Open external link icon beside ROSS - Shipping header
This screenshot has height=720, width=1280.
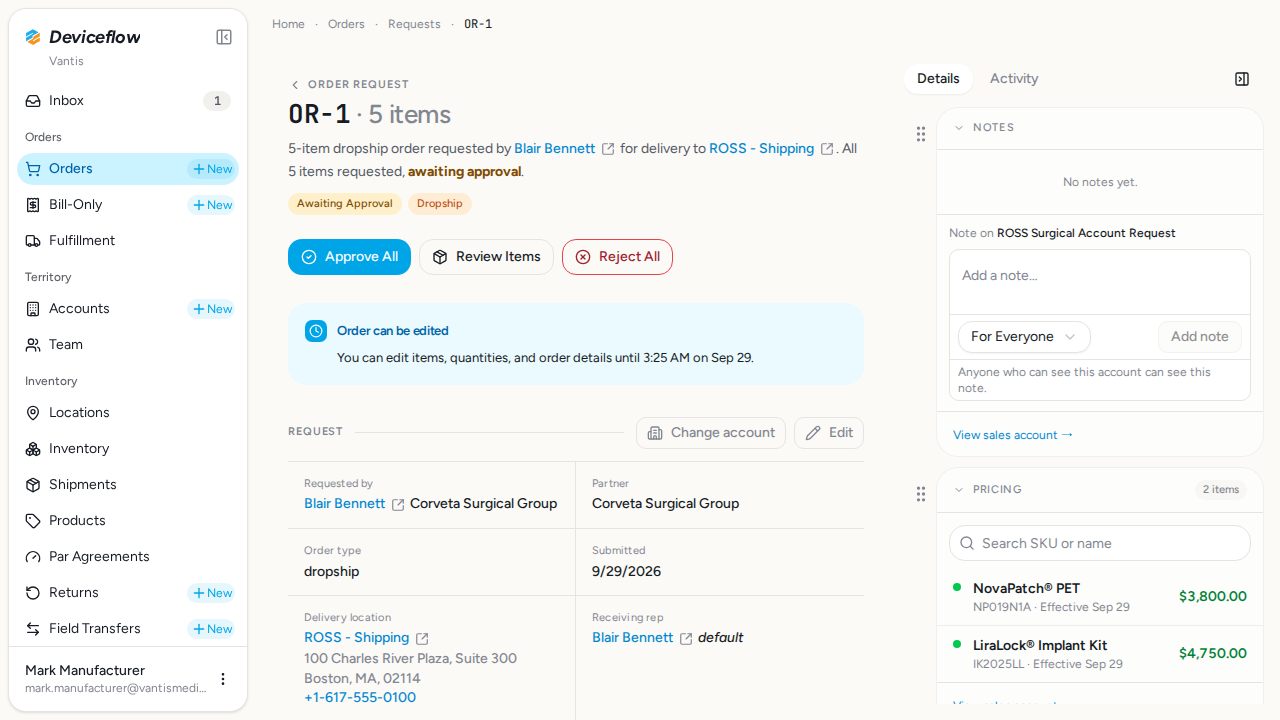(x=827, y=149)
